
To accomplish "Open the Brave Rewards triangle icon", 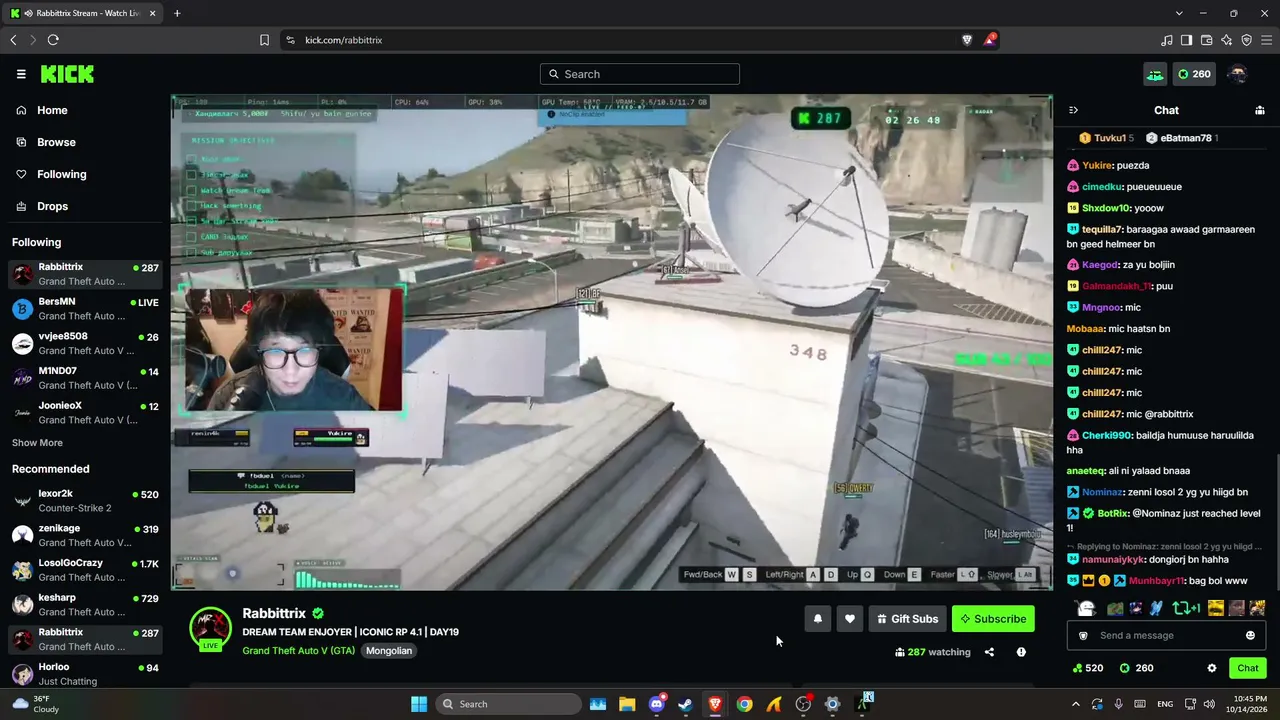I will 989,40.
